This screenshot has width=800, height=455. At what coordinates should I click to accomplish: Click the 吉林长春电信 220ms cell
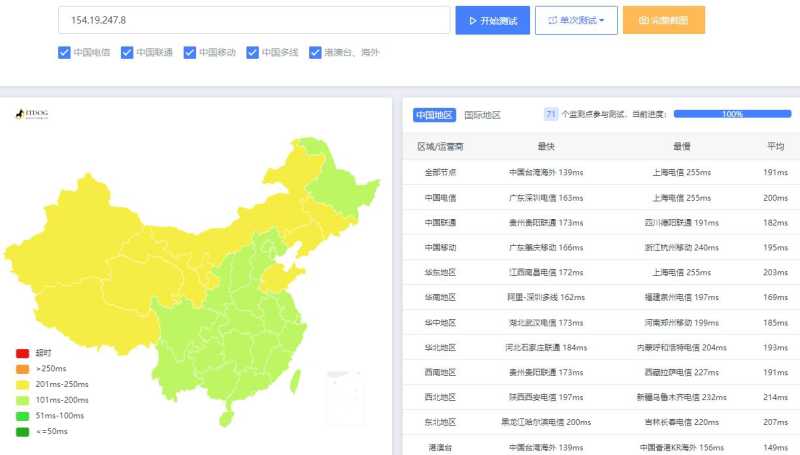[x=682, y=422]
